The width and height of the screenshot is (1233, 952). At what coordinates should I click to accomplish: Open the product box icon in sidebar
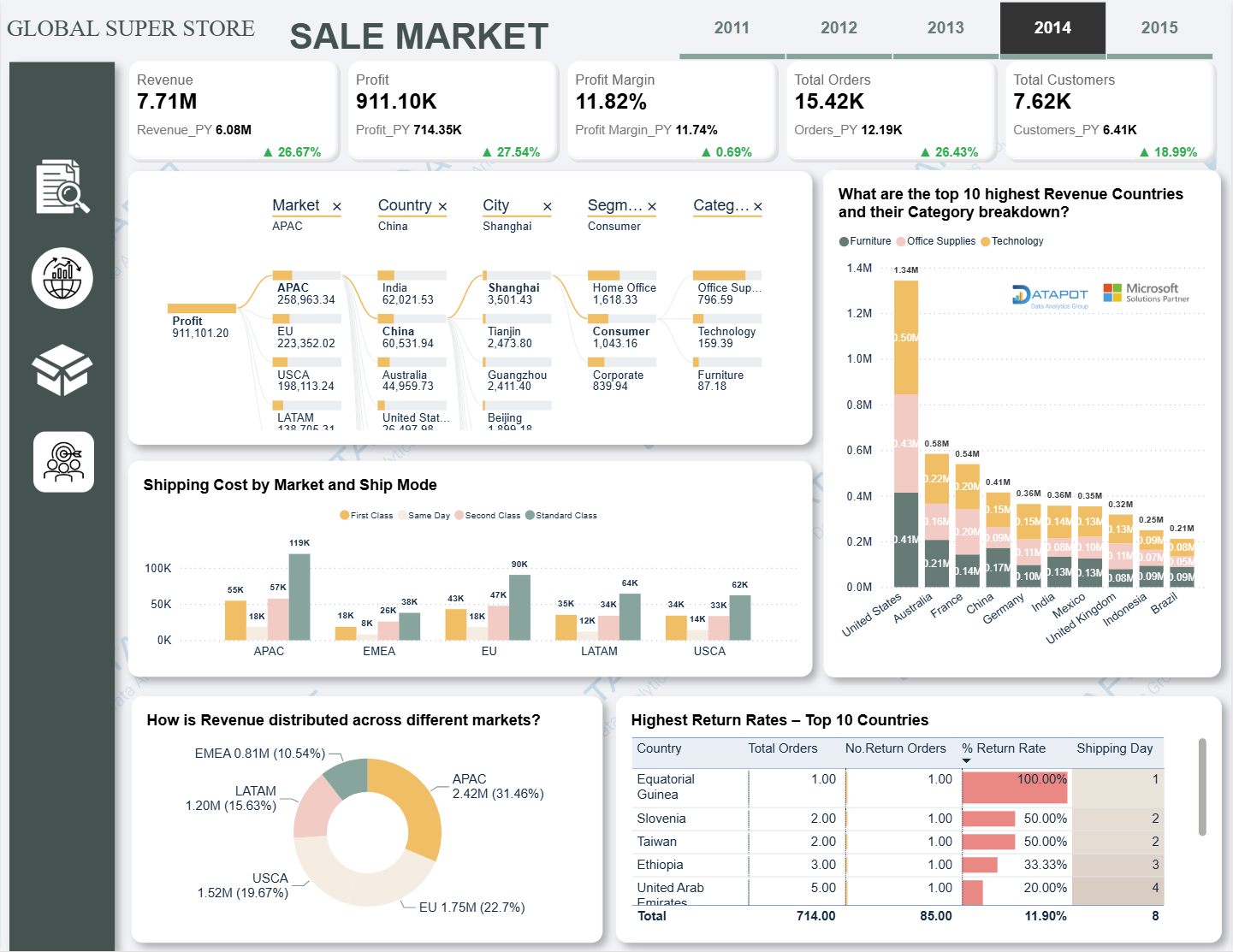point(62,370)
